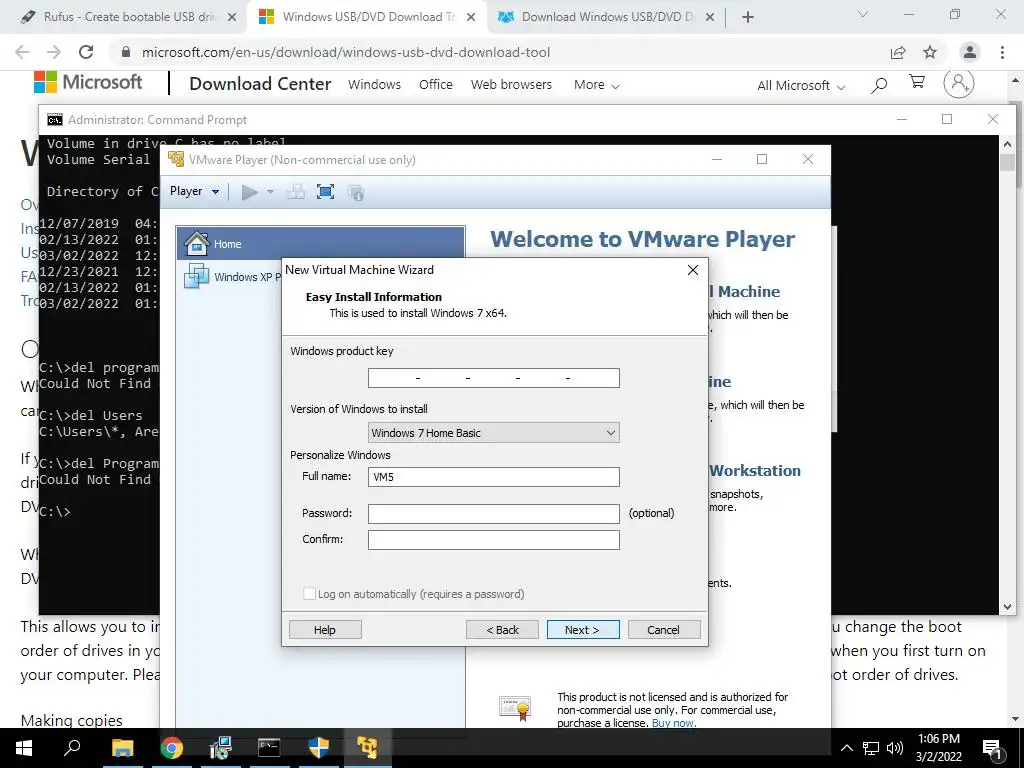Bookmark this page with the star icon
The width and height of the screenshot is (1024, 768).
(x=930, y=52)
